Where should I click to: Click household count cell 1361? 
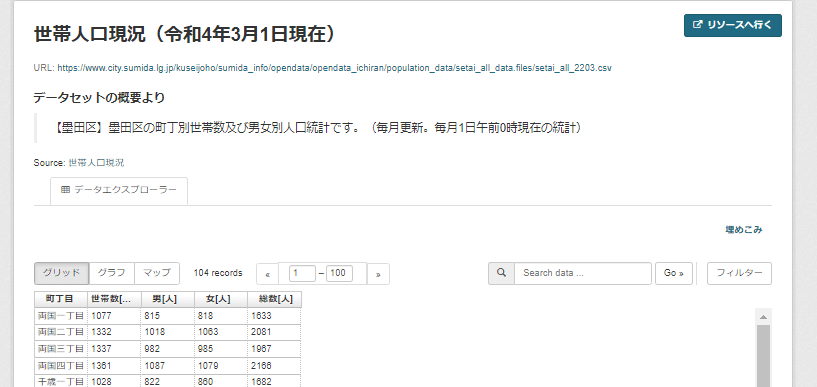coord(114,365)
